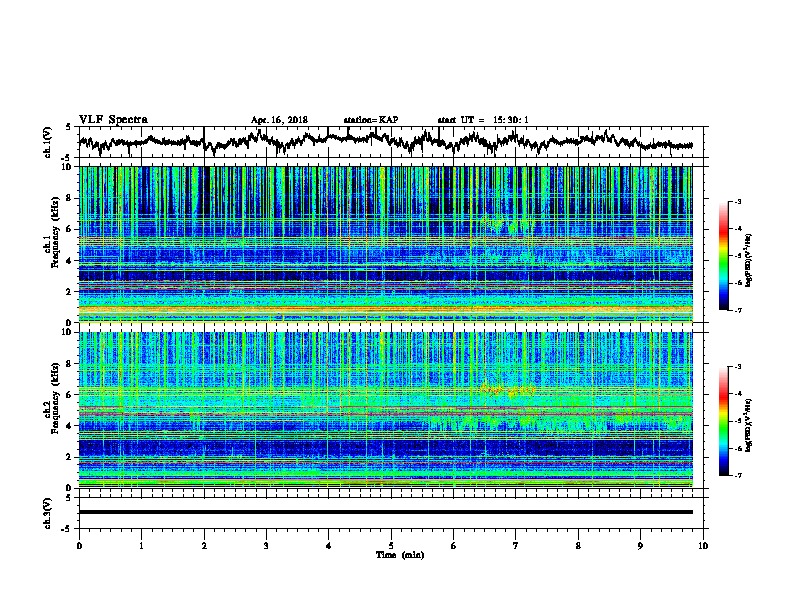Click the "-3" label on ch.2 color scale
Screen dimensions: 792x612
(x=738, y=367)
